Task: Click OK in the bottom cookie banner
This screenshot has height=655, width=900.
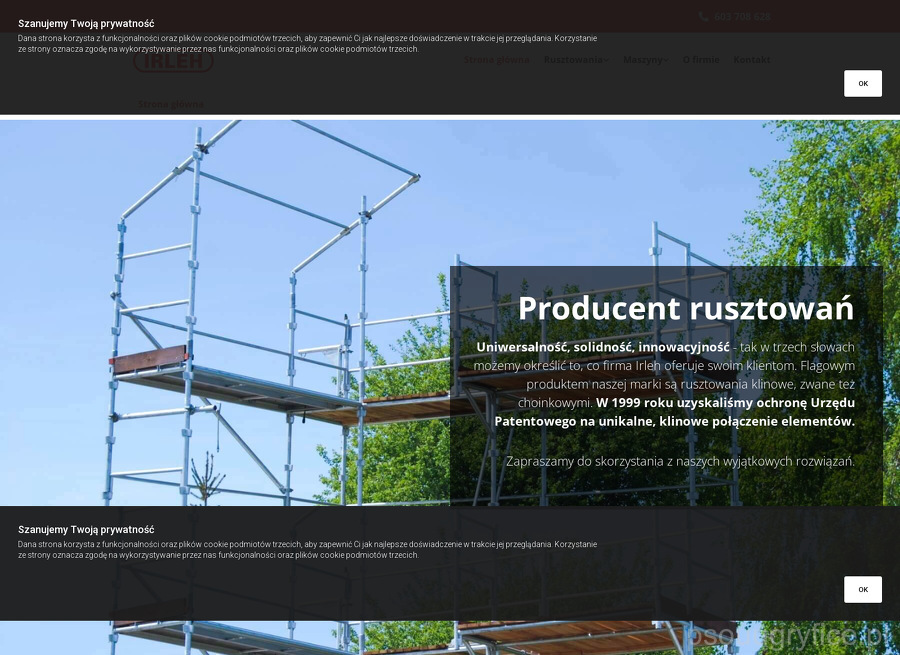Action: click(x=862, y=590)
